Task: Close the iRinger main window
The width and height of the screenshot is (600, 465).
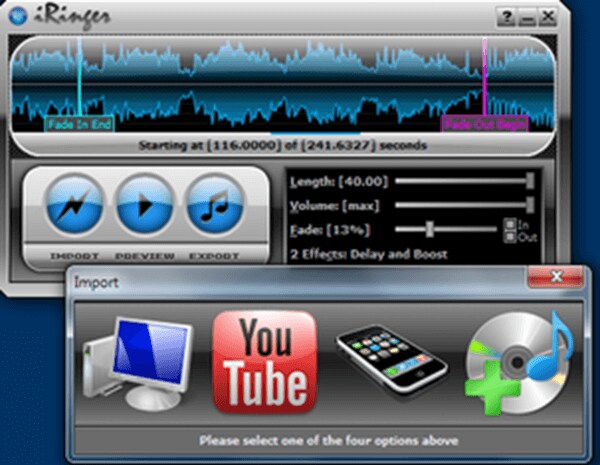Action: (548, 17)
